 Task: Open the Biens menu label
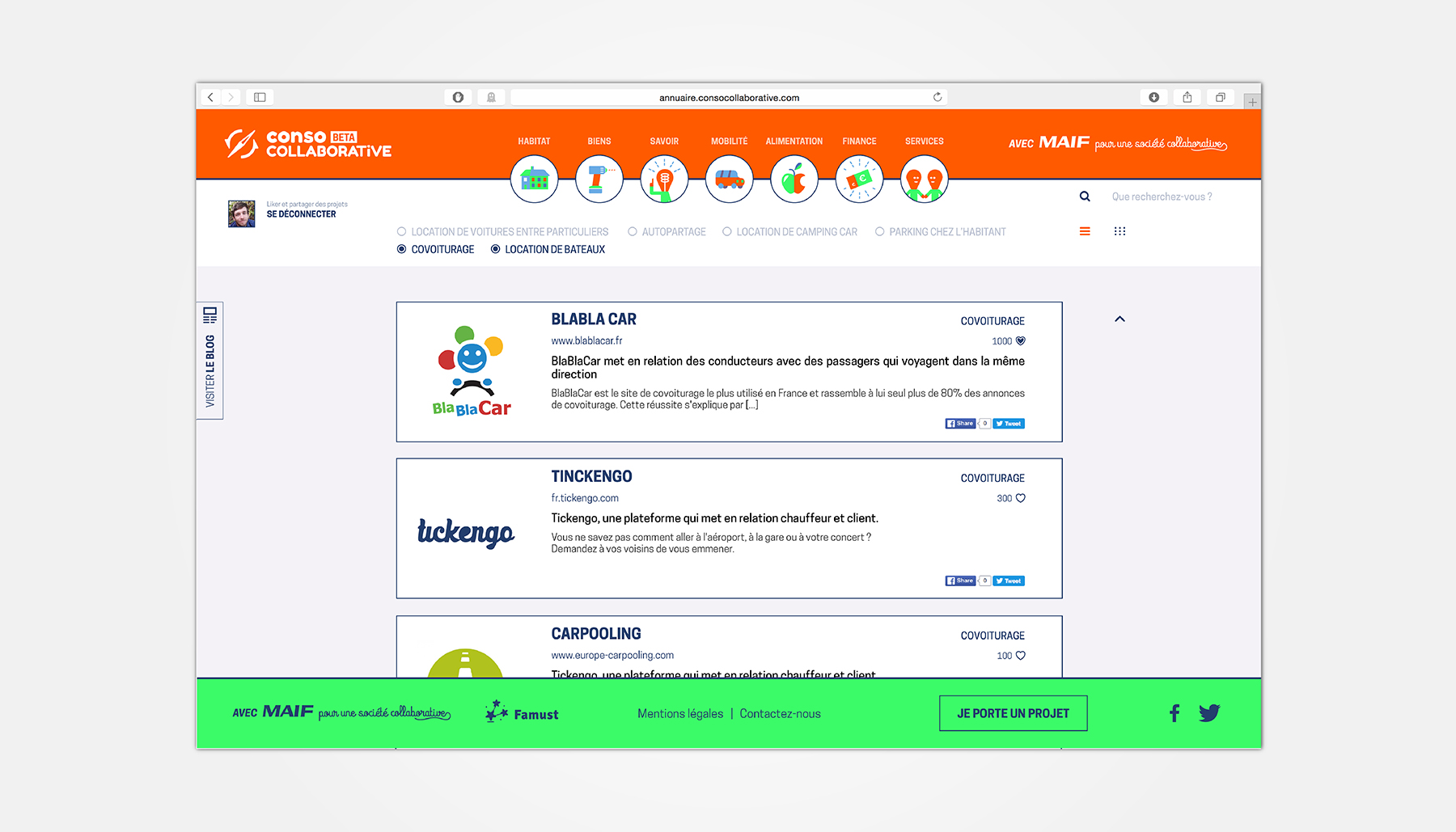pos(599,141)
